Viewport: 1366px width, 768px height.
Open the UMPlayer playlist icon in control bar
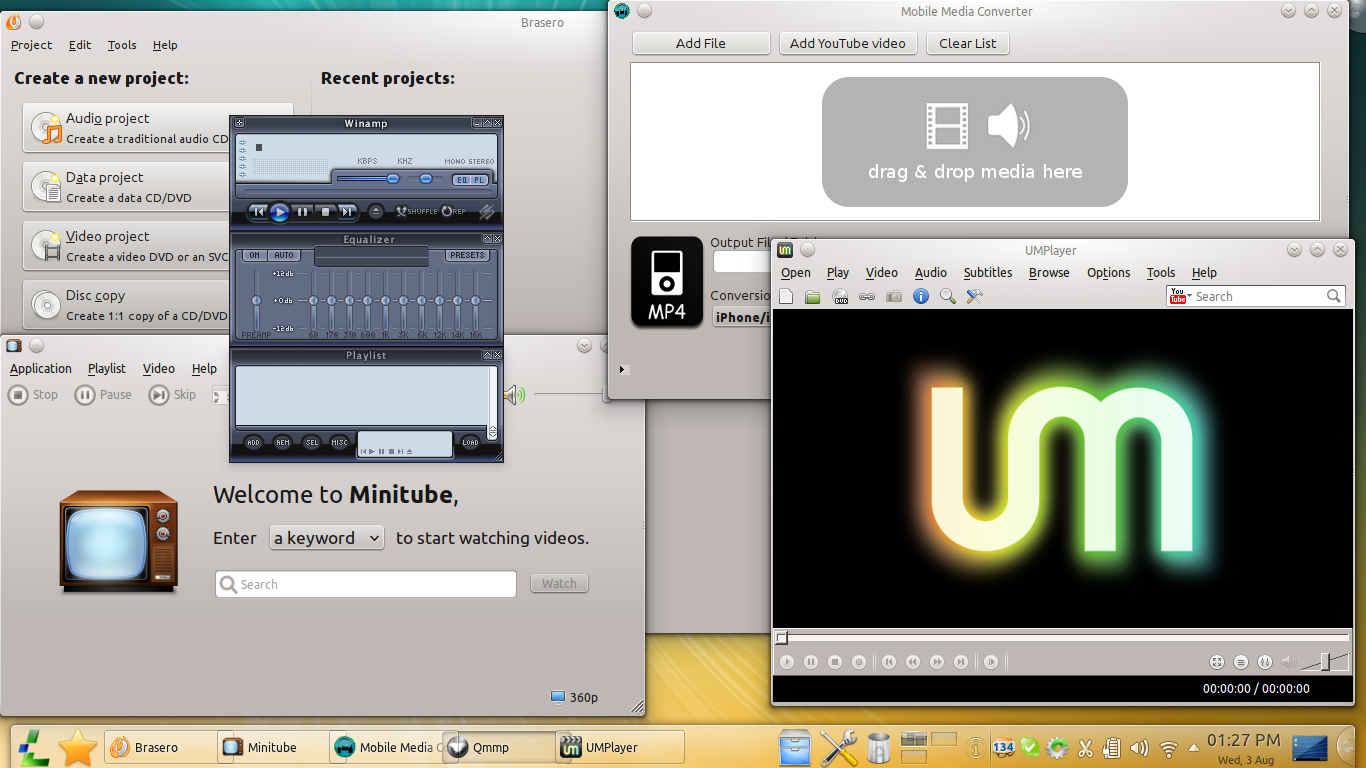point(1241,662)
